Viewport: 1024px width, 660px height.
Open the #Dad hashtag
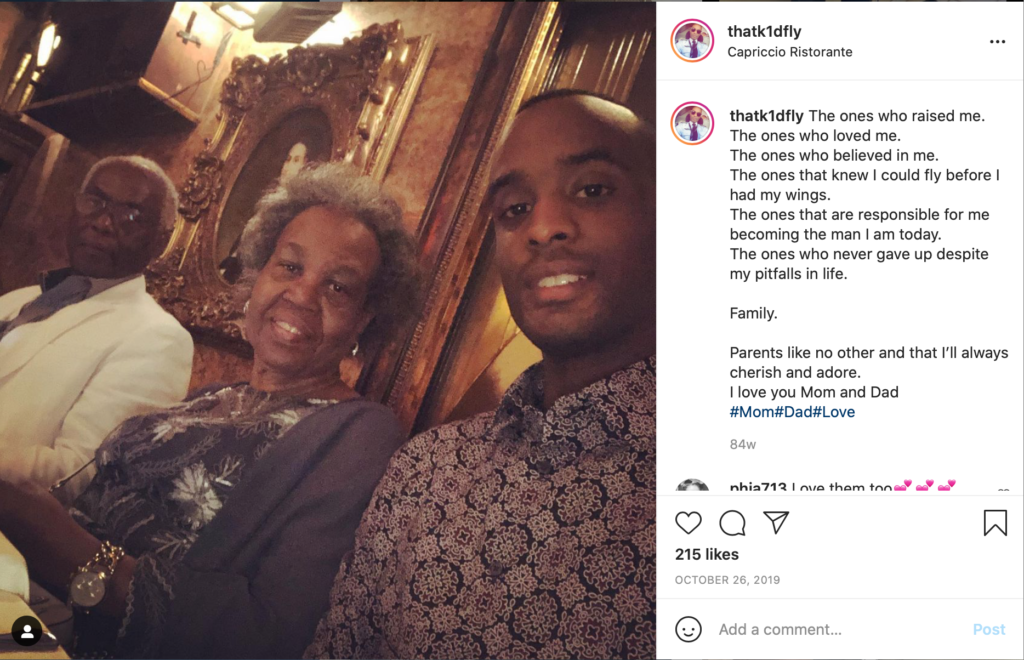point(793,412)
